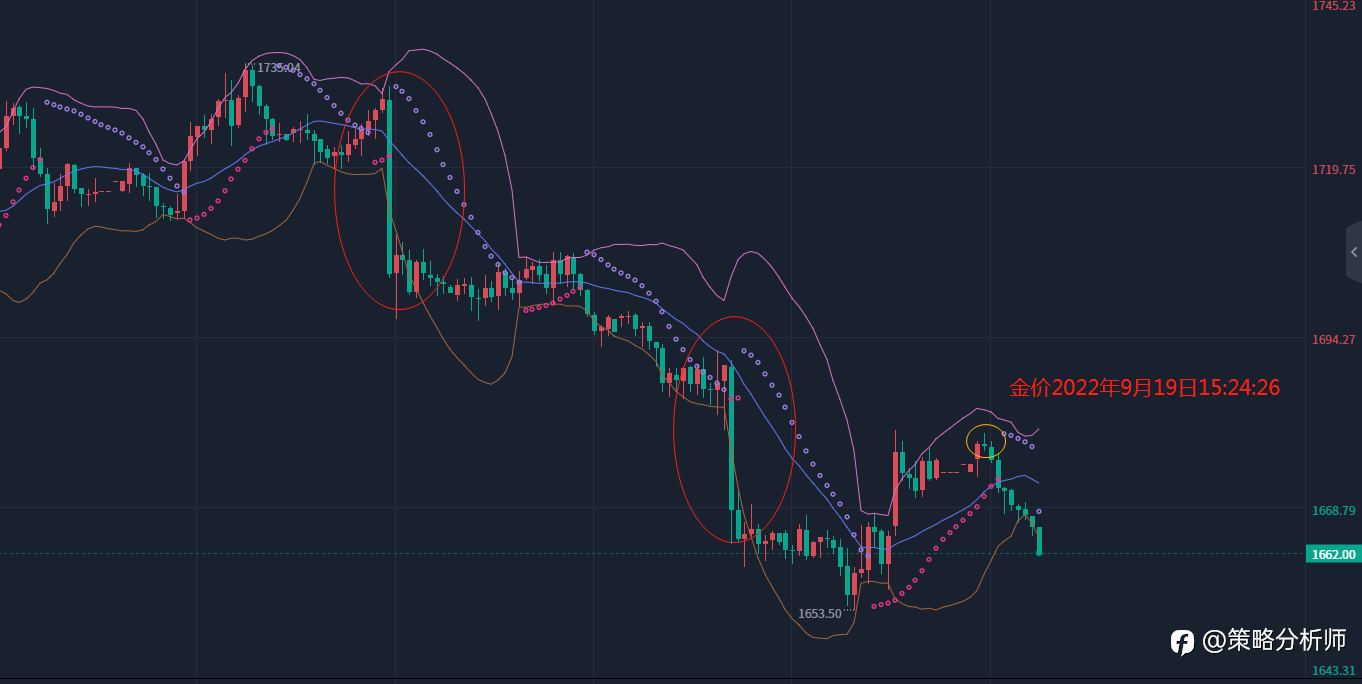Click the 1643.31 price axis label

1334,671
